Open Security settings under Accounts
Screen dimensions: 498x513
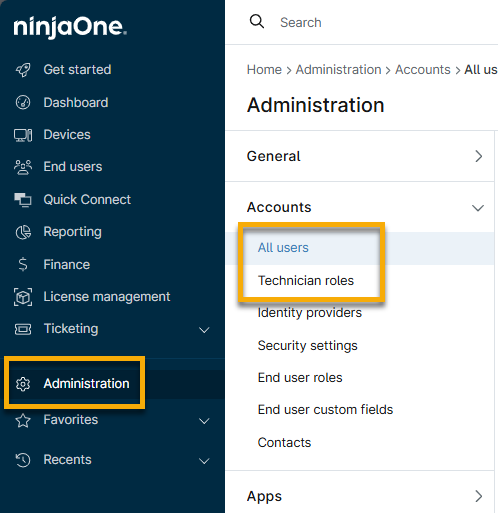pos(307,346)
